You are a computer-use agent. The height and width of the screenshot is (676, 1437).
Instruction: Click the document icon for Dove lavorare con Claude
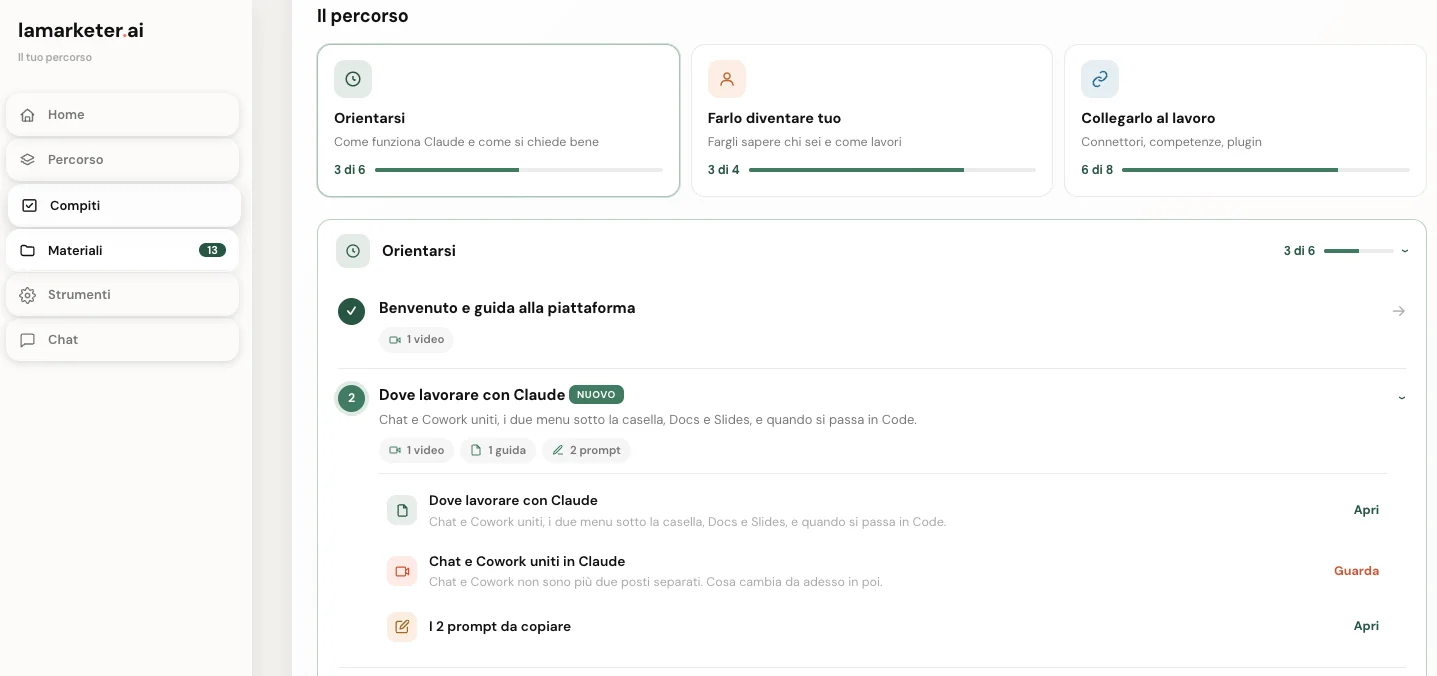[x=402, y=510]
